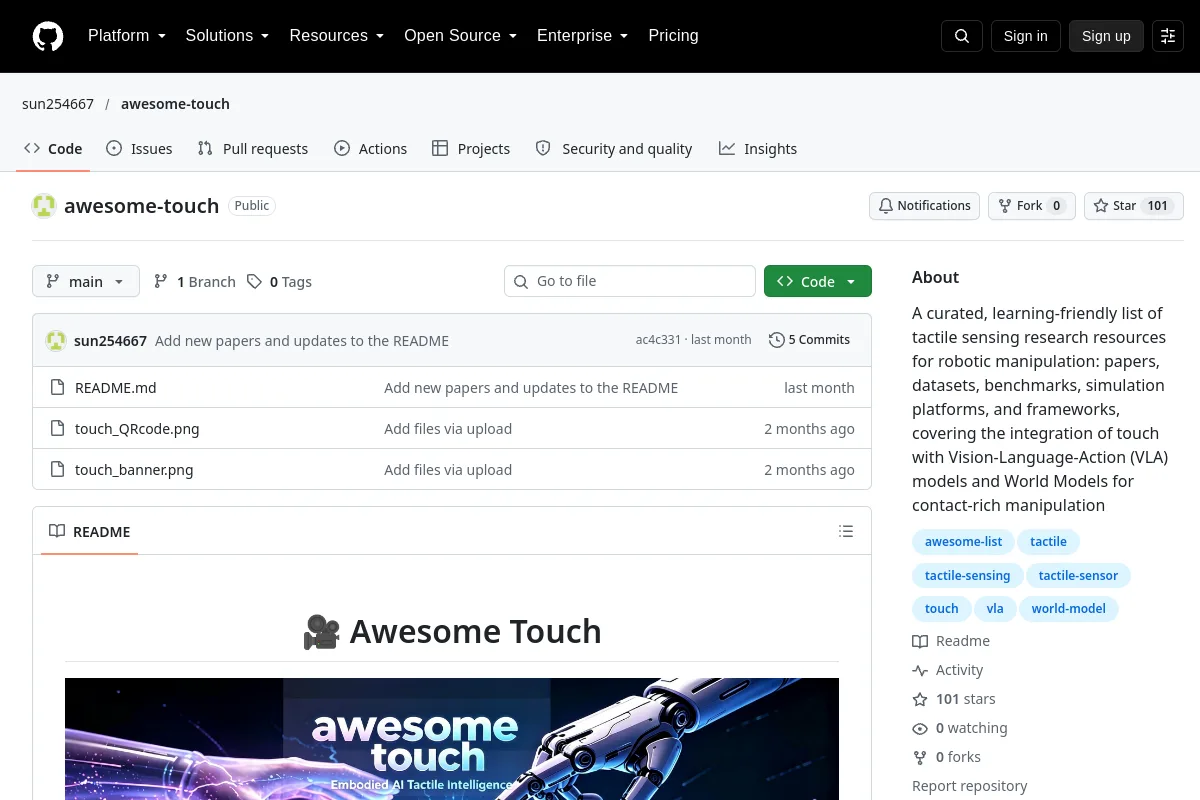Click the Activity pulse icon in About
1200x800 pixels.
tap(920, 670)
